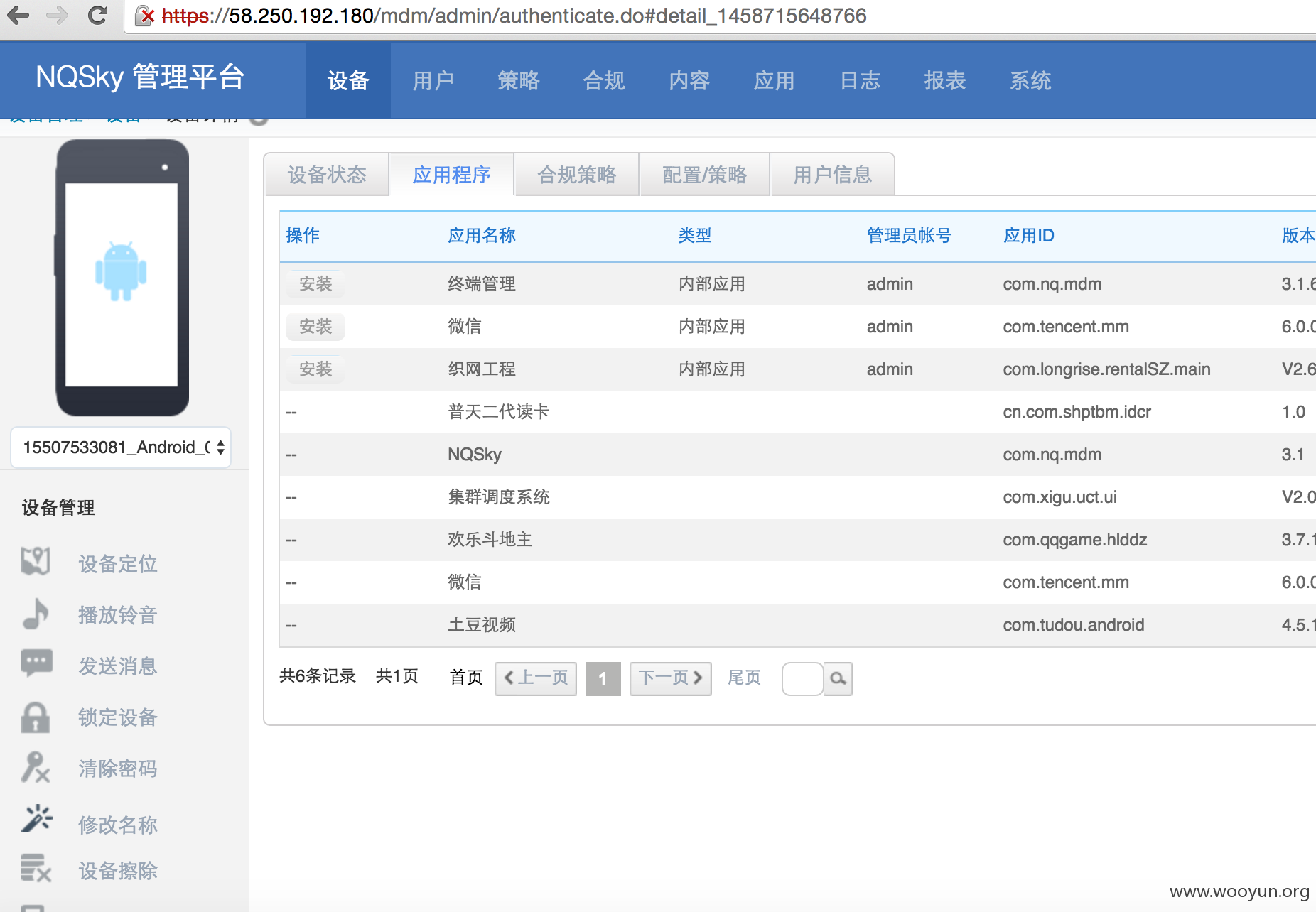Viewport: 1316px width, 912px height.
Task: Click 安装 button for 微信 internal app
Action: coord(315,327)
